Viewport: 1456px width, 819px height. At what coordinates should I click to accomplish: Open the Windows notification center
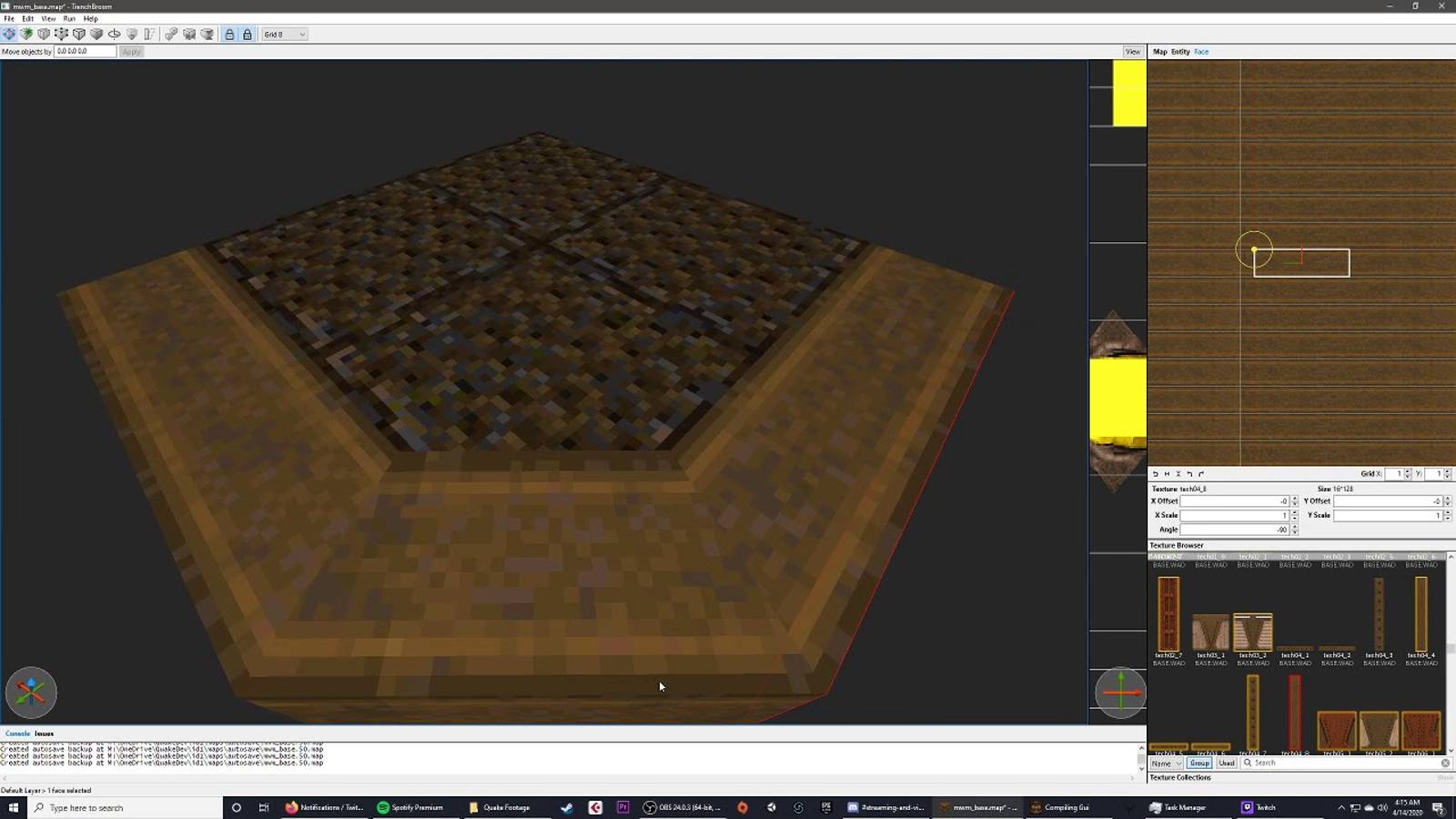pyautogui.click(x=1439, y=807)
